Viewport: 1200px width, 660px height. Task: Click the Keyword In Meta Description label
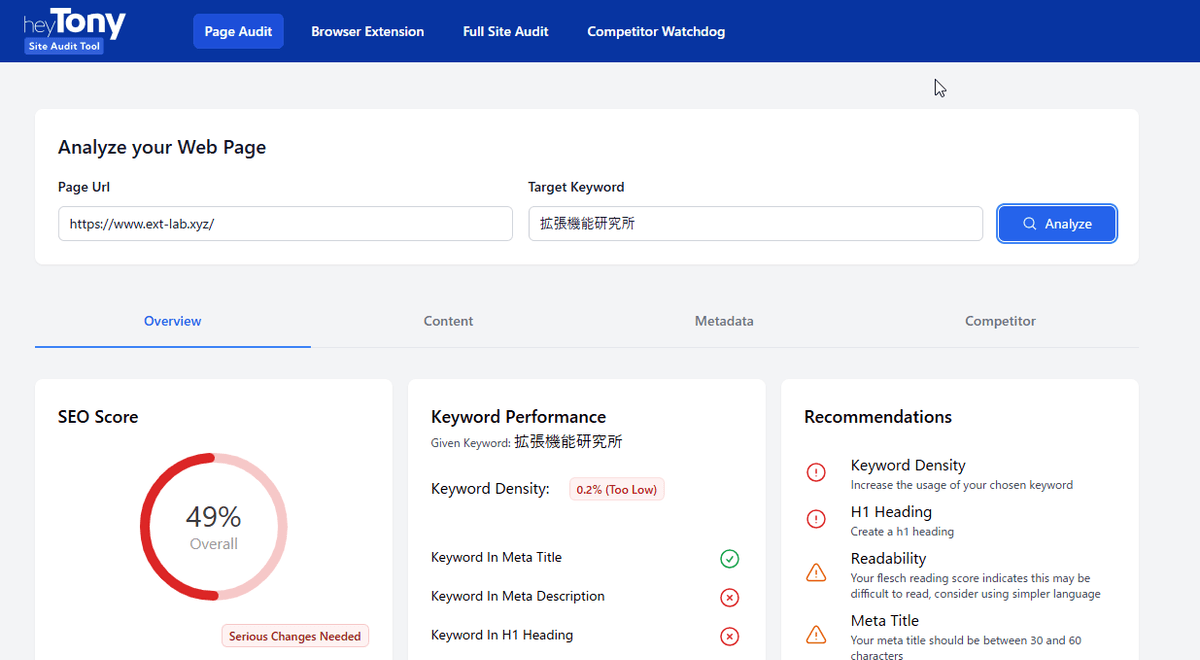[x=518, y=596]
